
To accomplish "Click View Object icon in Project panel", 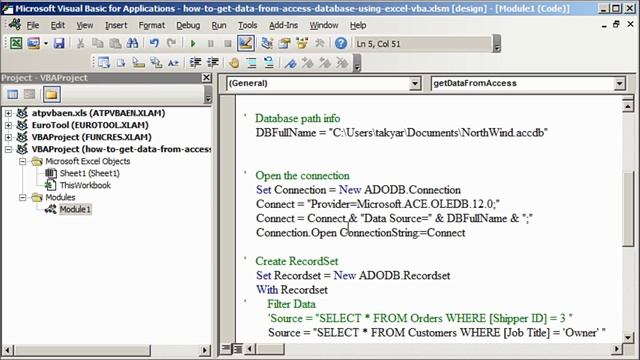I will coord(29,95).
